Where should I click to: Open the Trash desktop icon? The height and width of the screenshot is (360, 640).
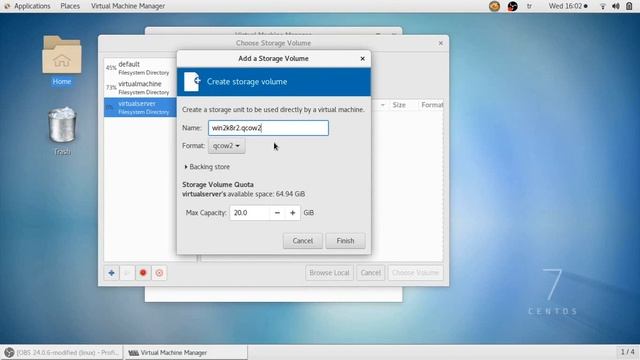62,131
